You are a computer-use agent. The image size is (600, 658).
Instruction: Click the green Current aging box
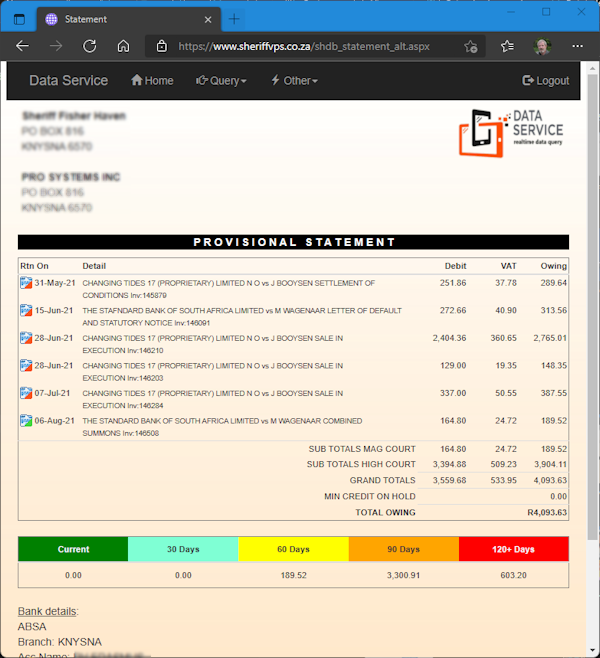click(x=73, y=549)
